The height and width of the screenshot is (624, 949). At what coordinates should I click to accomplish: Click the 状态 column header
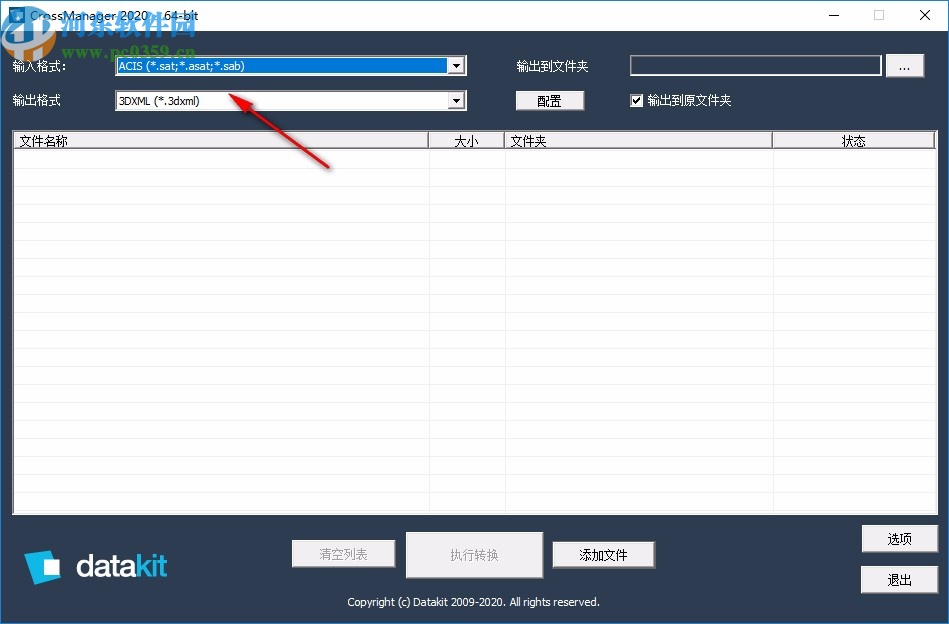(853, 140)
